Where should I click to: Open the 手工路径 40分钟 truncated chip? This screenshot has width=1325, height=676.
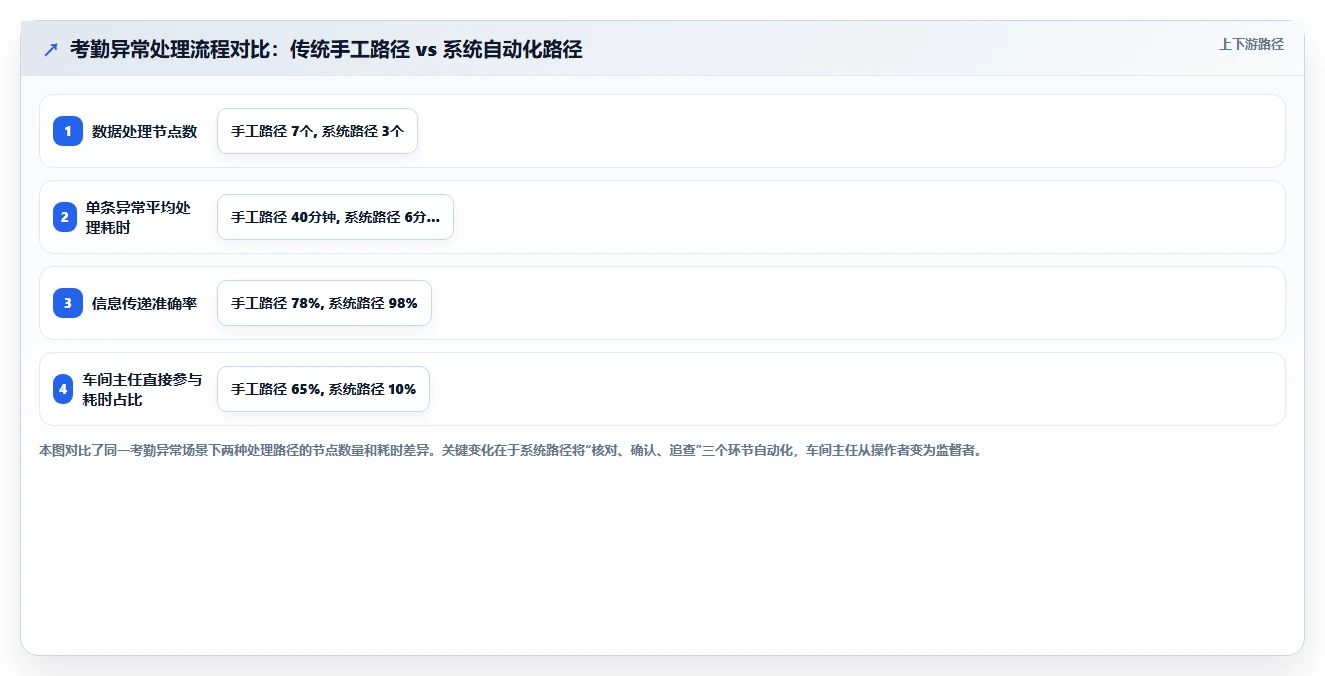coord(335,217)
